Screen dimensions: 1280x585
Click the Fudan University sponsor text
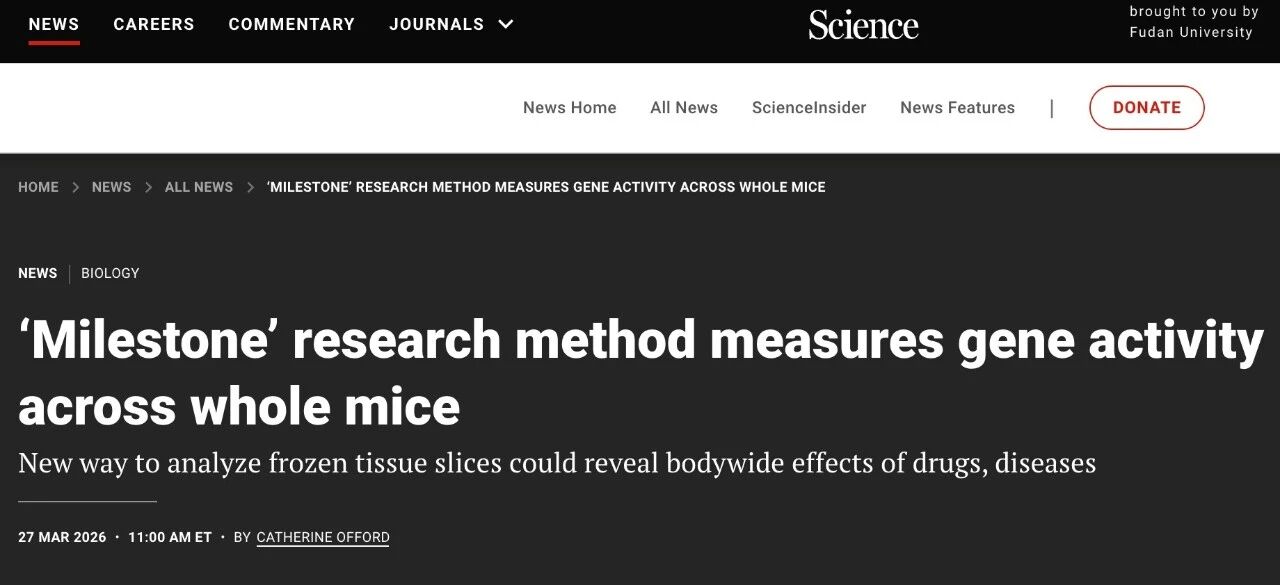click(1190, 32)
